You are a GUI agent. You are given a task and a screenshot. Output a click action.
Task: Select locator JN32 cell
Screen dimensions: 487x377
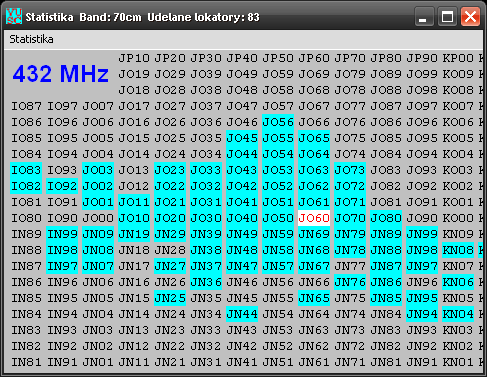pos(206,346)
